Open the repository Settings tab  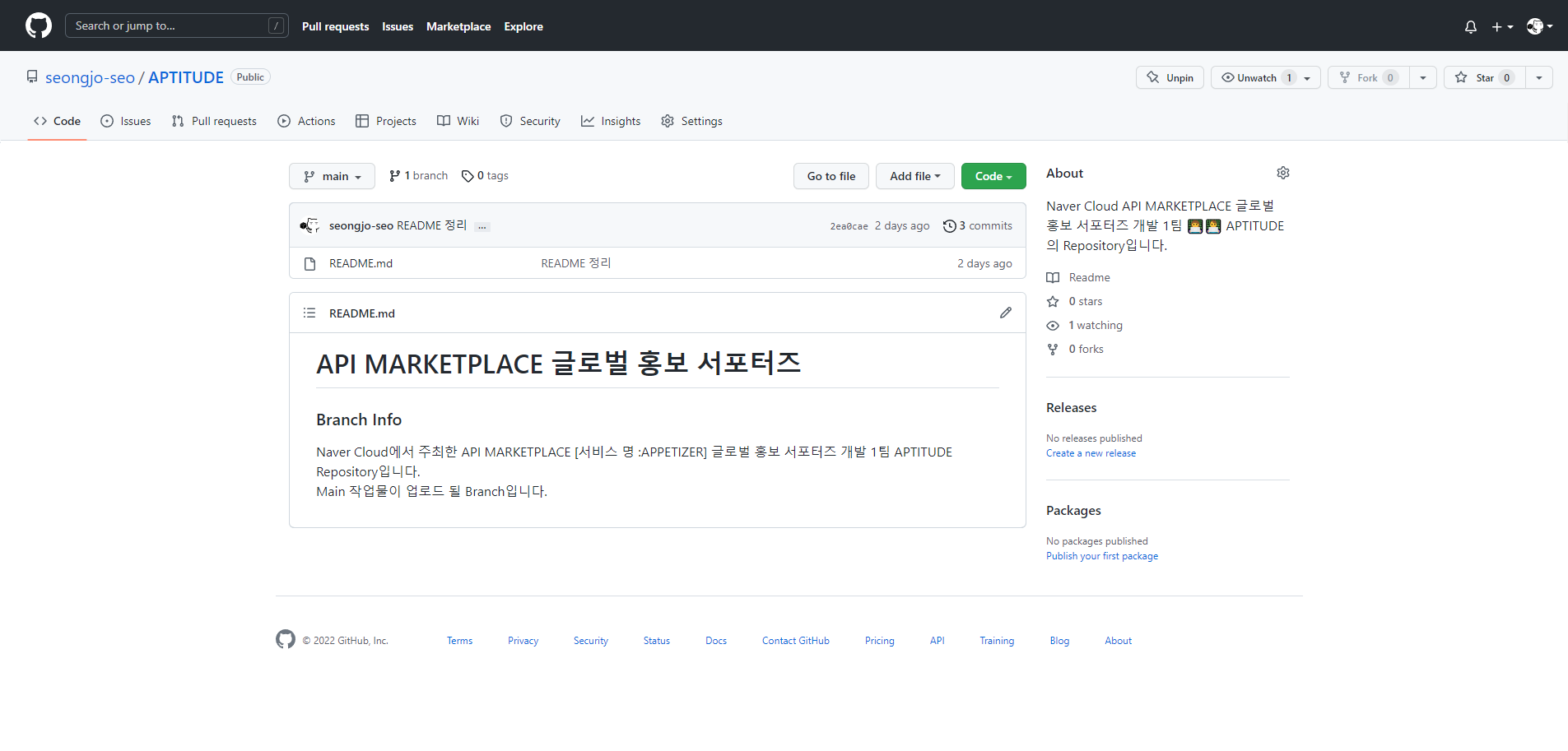(691, 121)
